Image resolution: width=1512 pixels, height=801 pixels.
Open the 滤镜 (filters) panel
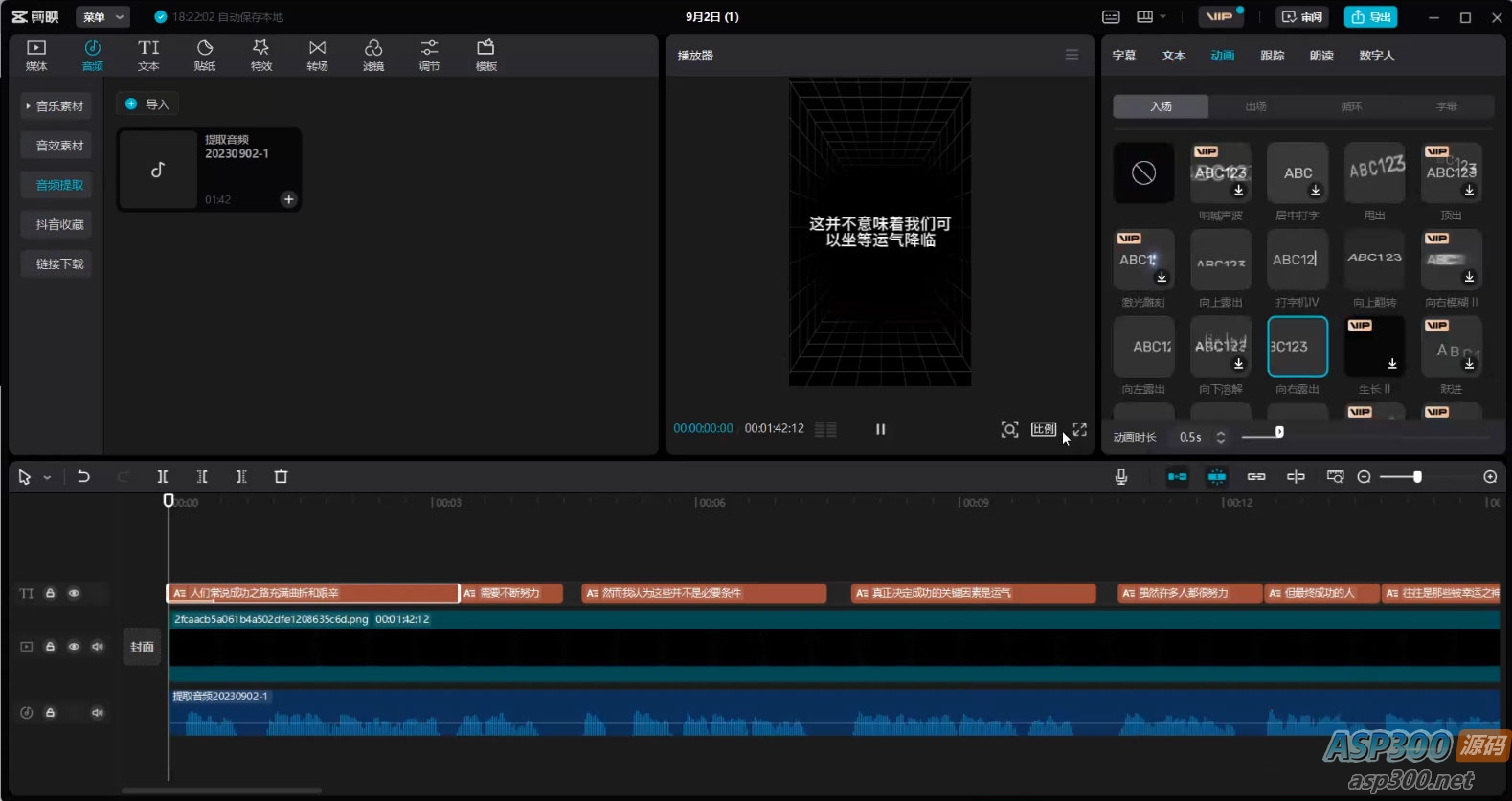(373, 55)
